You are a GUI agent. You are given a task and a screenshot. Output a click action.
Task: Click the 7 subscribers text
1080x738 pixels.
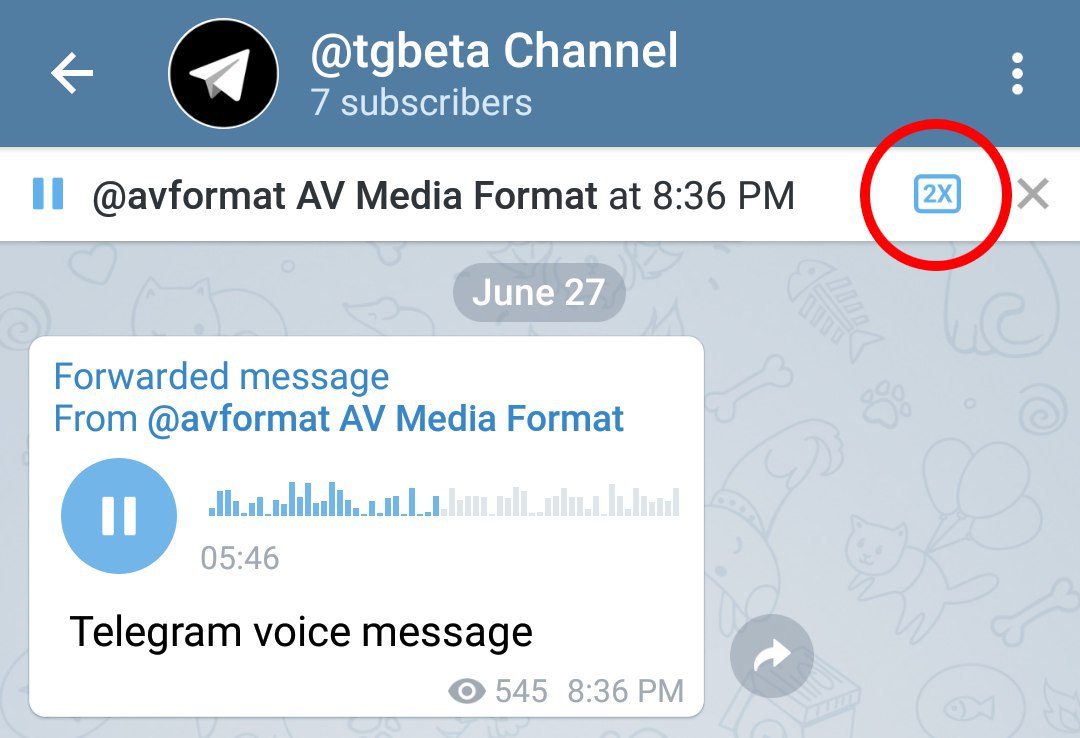(x=421, y=103)
